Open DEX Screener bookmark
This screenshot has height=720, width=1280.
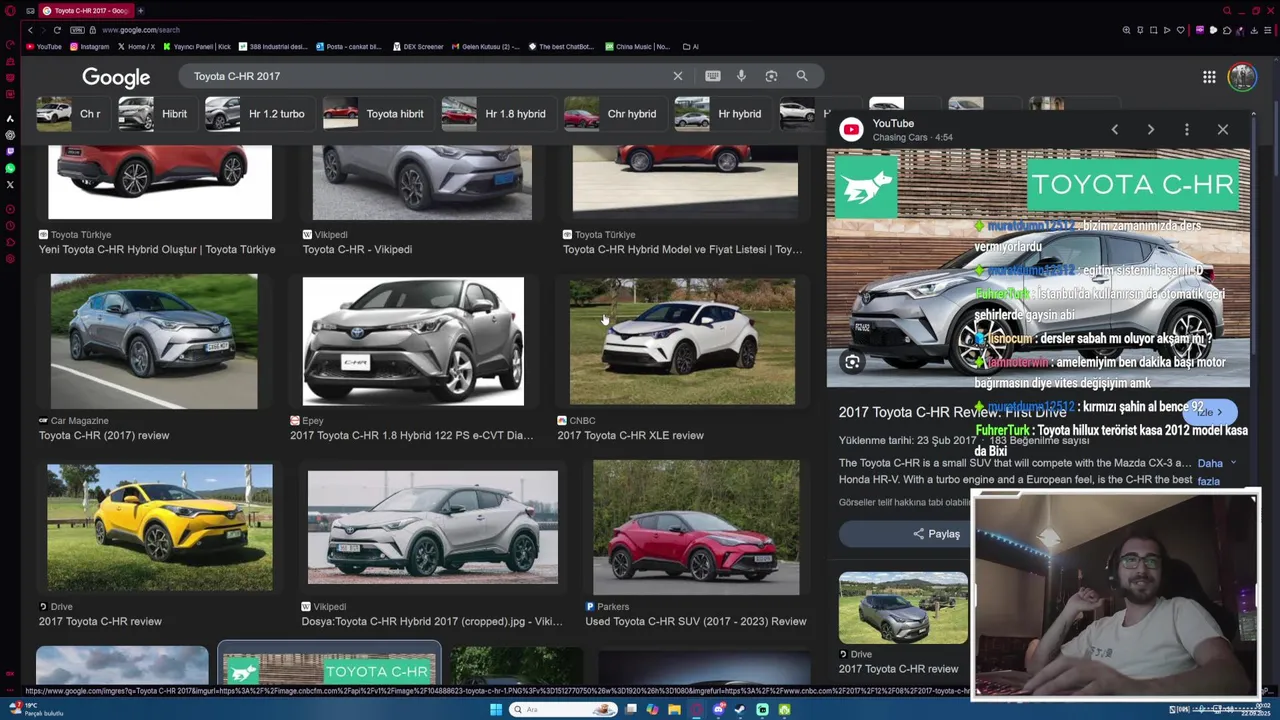pos(418,46)
